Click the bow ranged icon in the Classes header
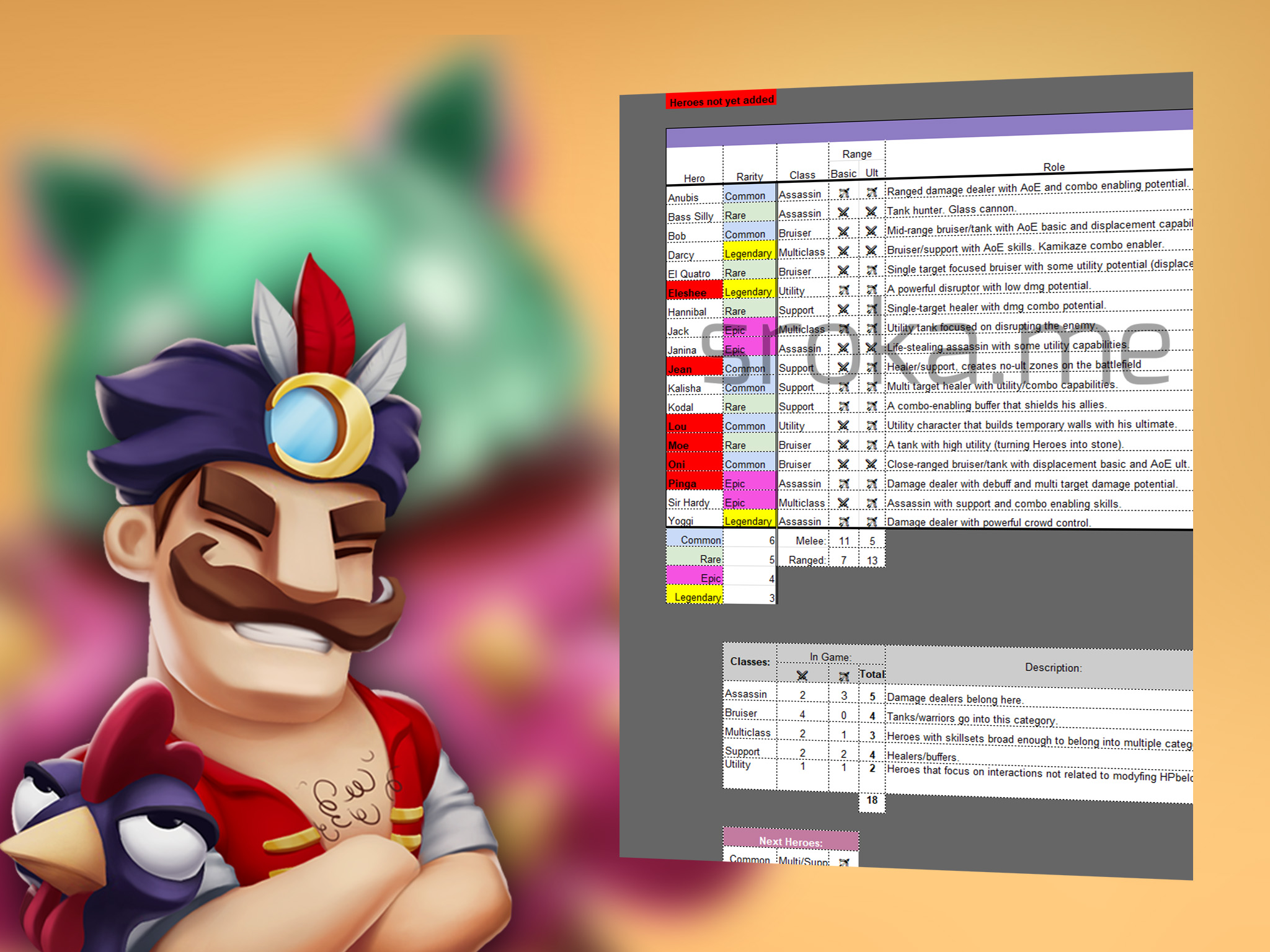 (x=843, y=676)
